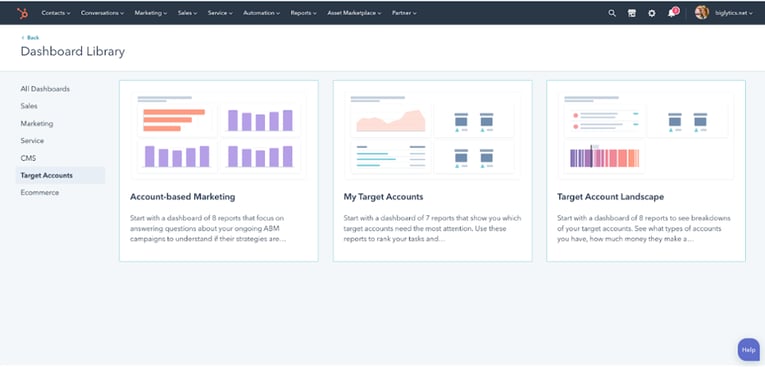Click the My Target Accounts title
Image resolution: width=765 pixels, height=367 pixels.
(x=383, y=197)
